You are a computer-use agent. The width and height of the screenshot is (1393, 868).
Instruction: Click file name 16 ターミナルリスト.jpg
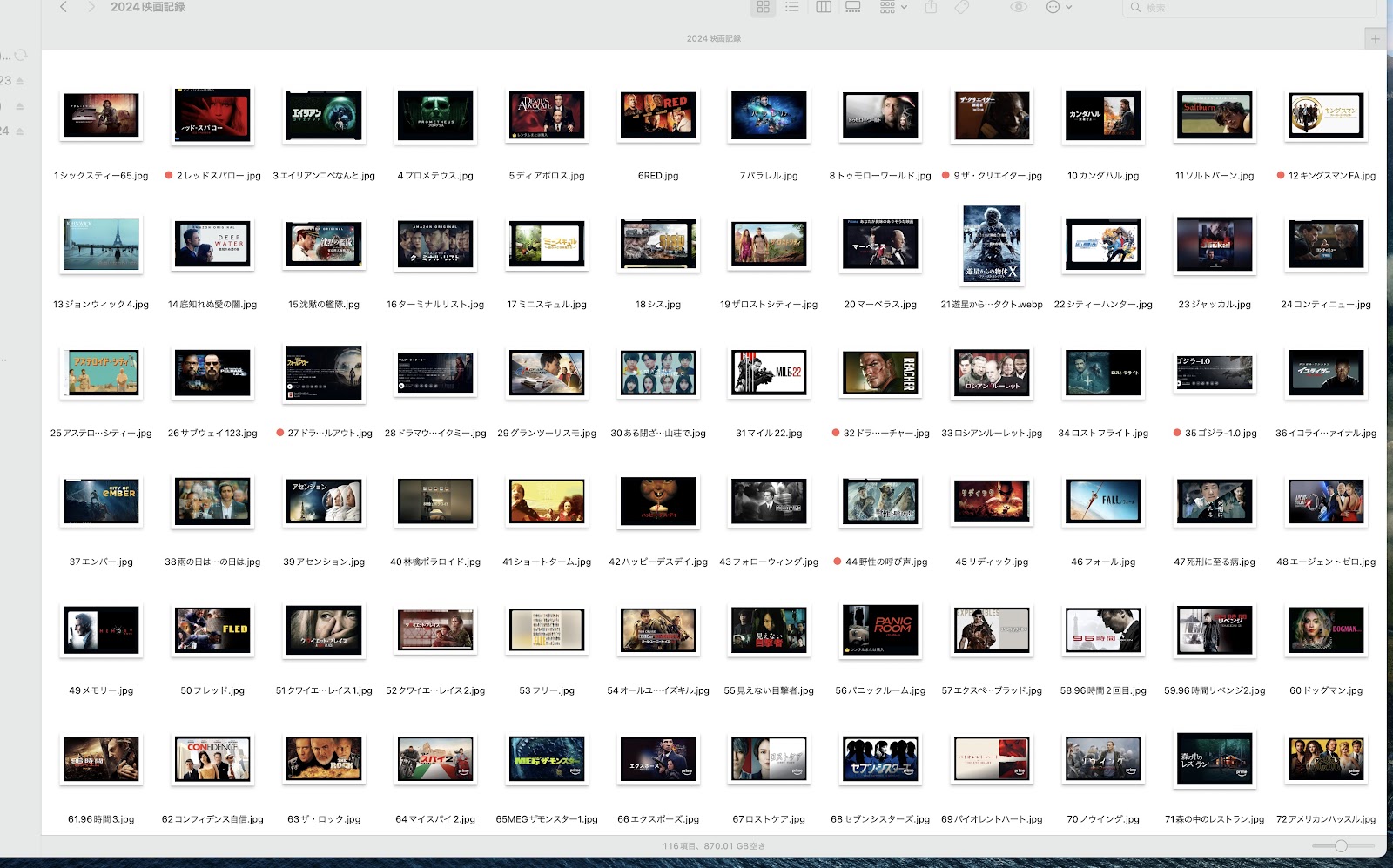[x=435, y=305]
